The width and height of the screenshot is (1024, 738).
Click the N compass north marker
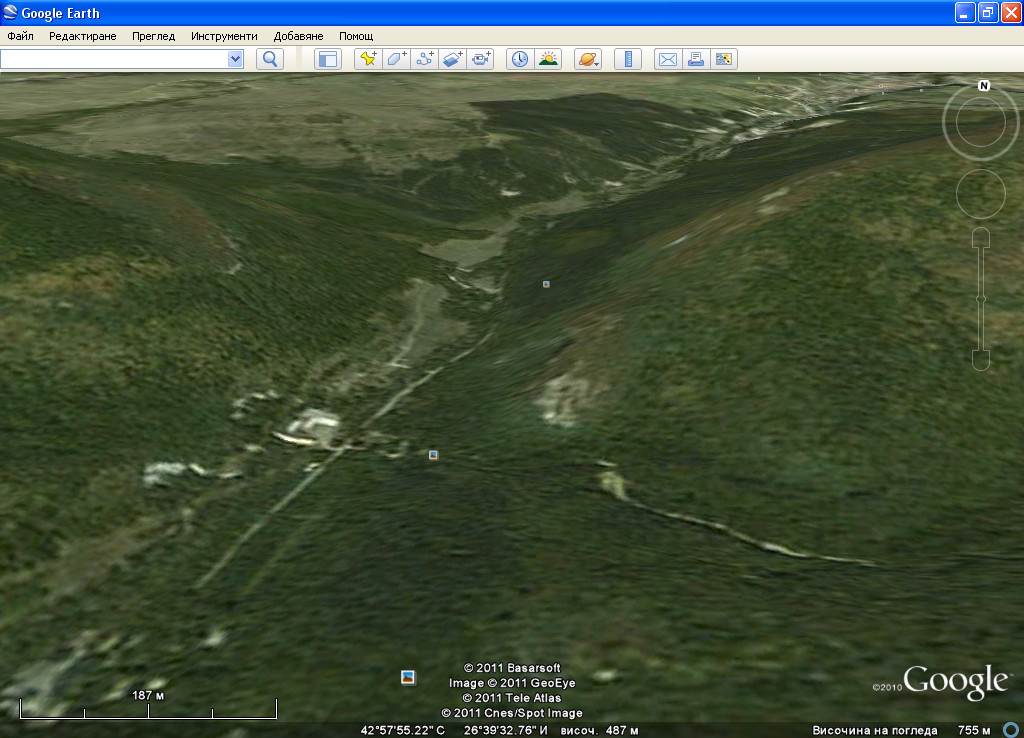coord(984,86)
